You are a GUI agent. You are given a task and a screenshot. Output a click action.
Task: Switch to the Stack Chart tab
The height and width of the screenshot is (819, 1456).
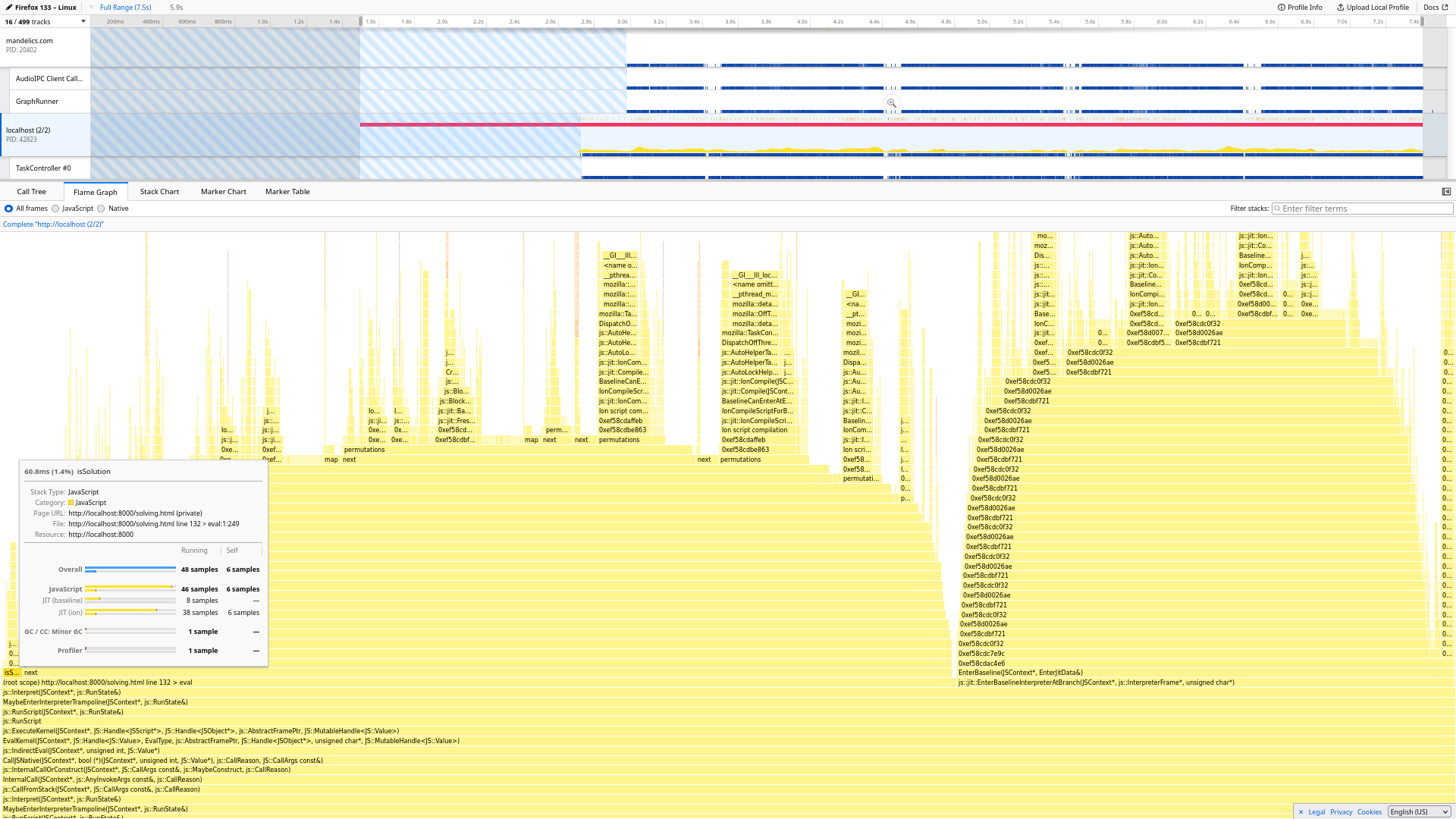(x=159, y=191)
